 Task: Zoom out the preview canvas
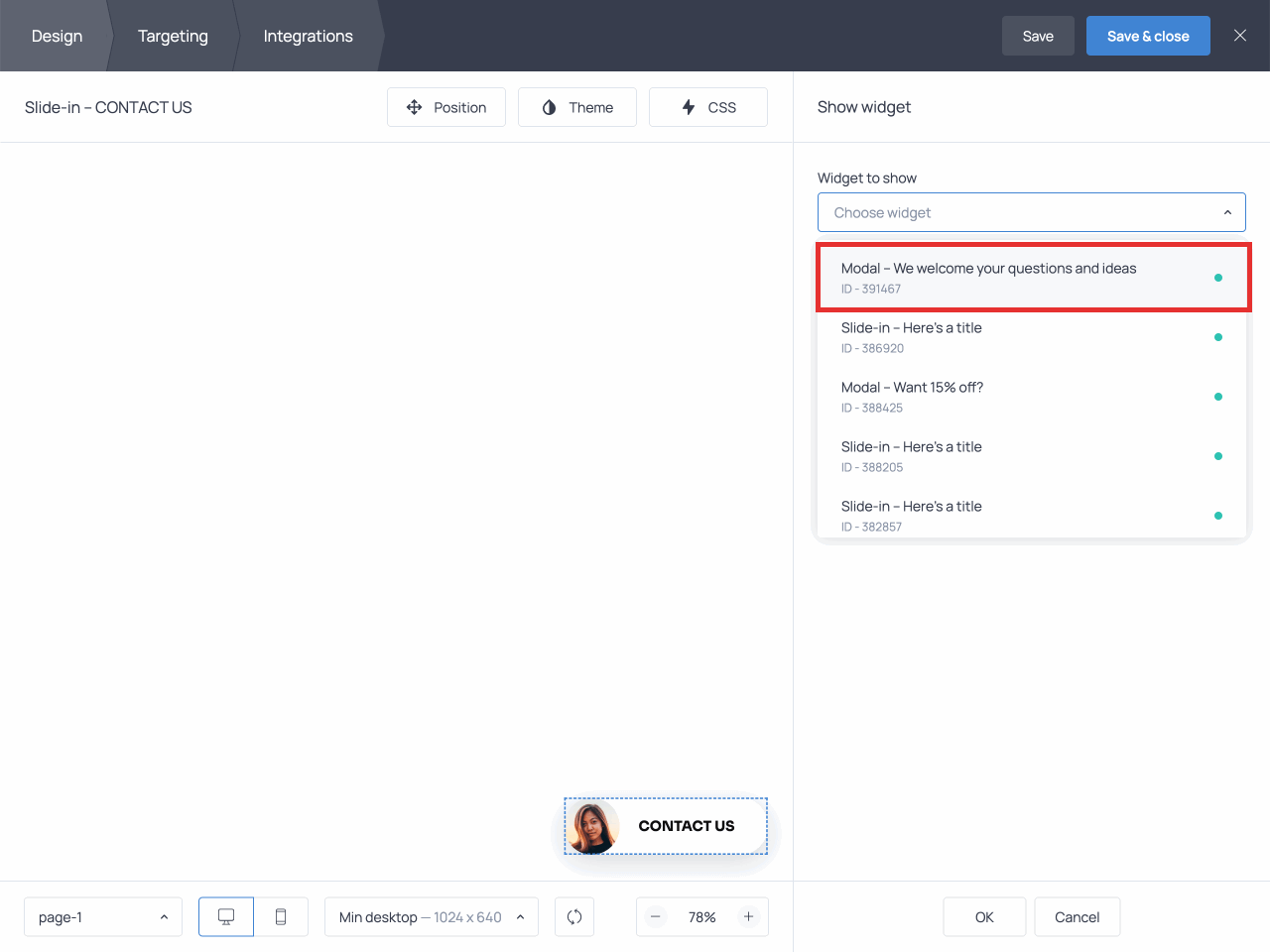click(656, 916)
